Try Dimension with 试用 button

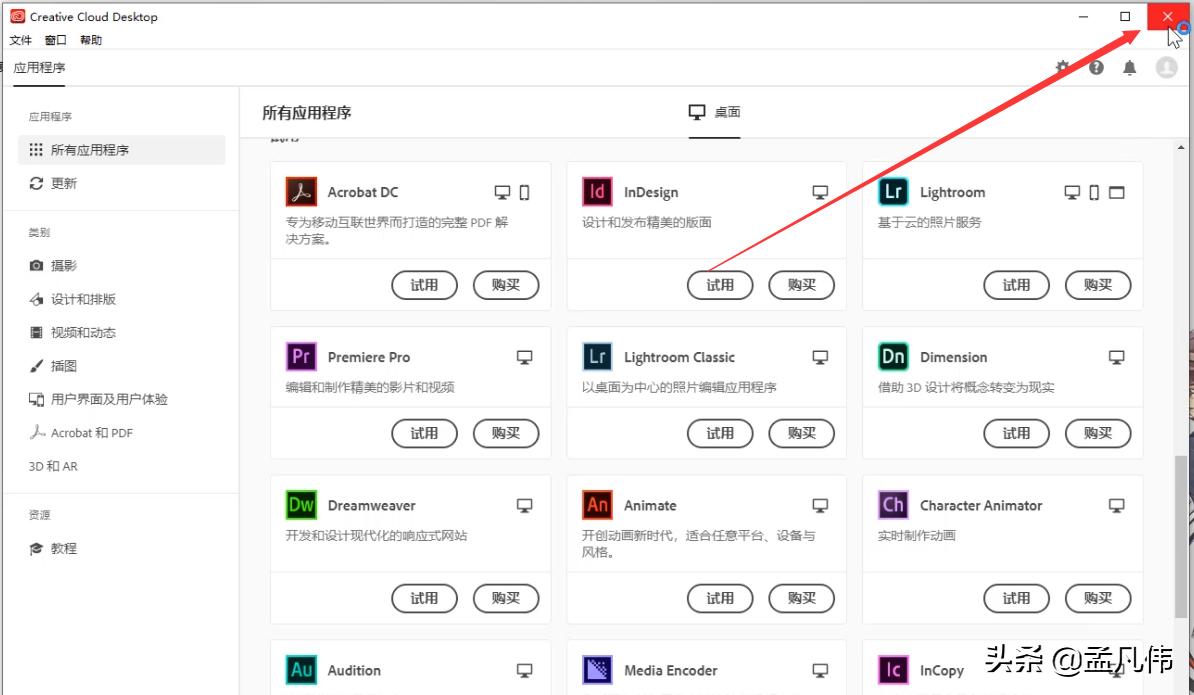(x=1016, y=433)
